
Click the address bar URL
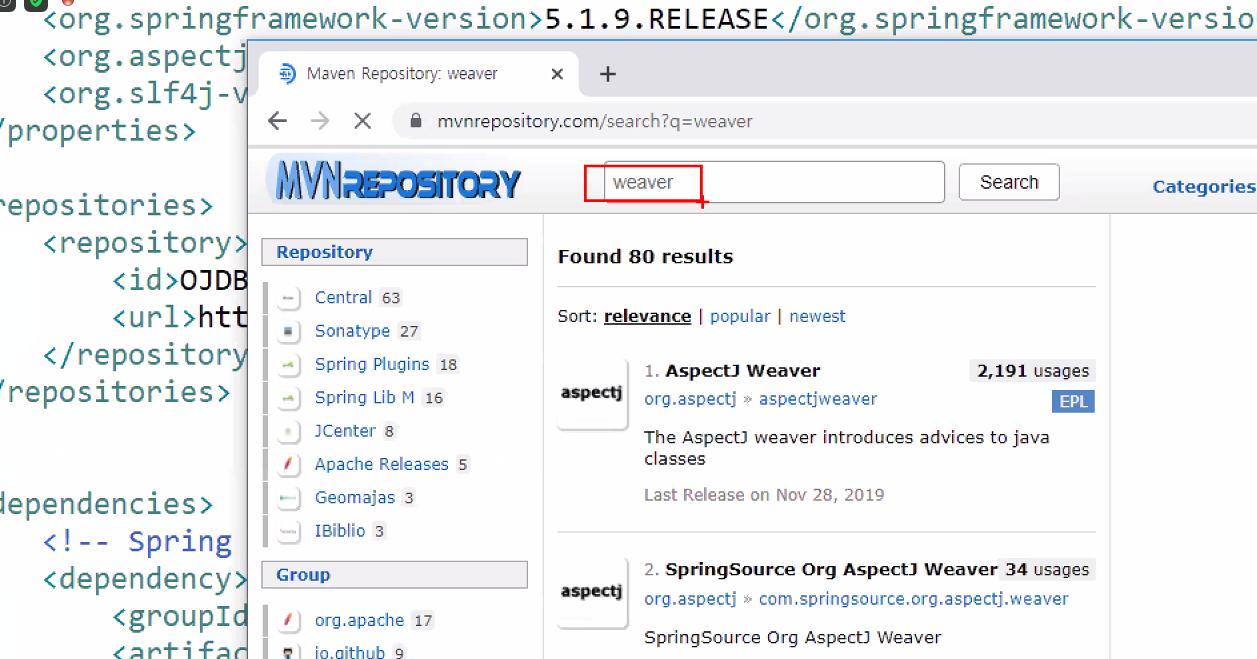coord(595,121)
